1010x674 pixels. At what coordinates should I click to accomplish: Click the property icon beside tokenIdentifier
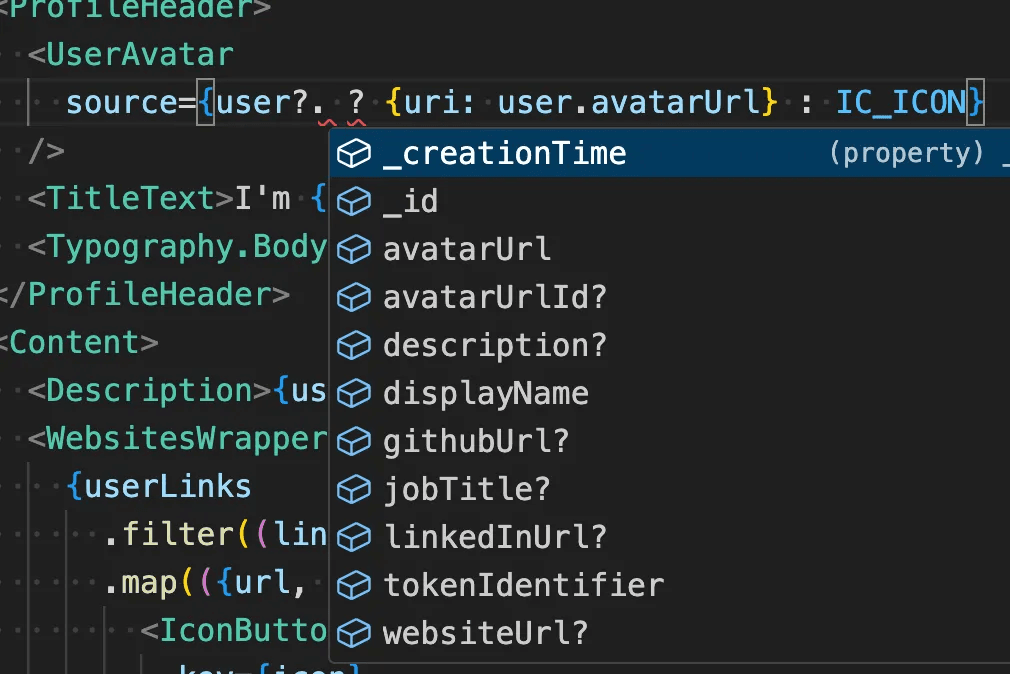(x=354, y=585)
